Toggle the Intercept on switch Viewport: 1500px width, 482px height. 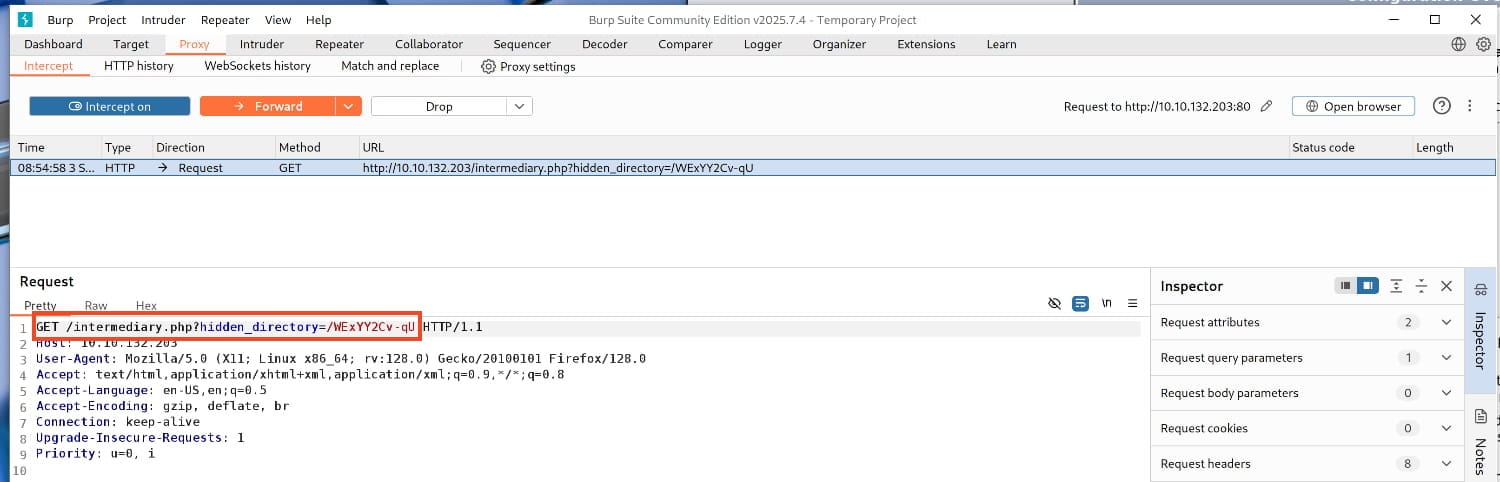(x=109, y=106)
